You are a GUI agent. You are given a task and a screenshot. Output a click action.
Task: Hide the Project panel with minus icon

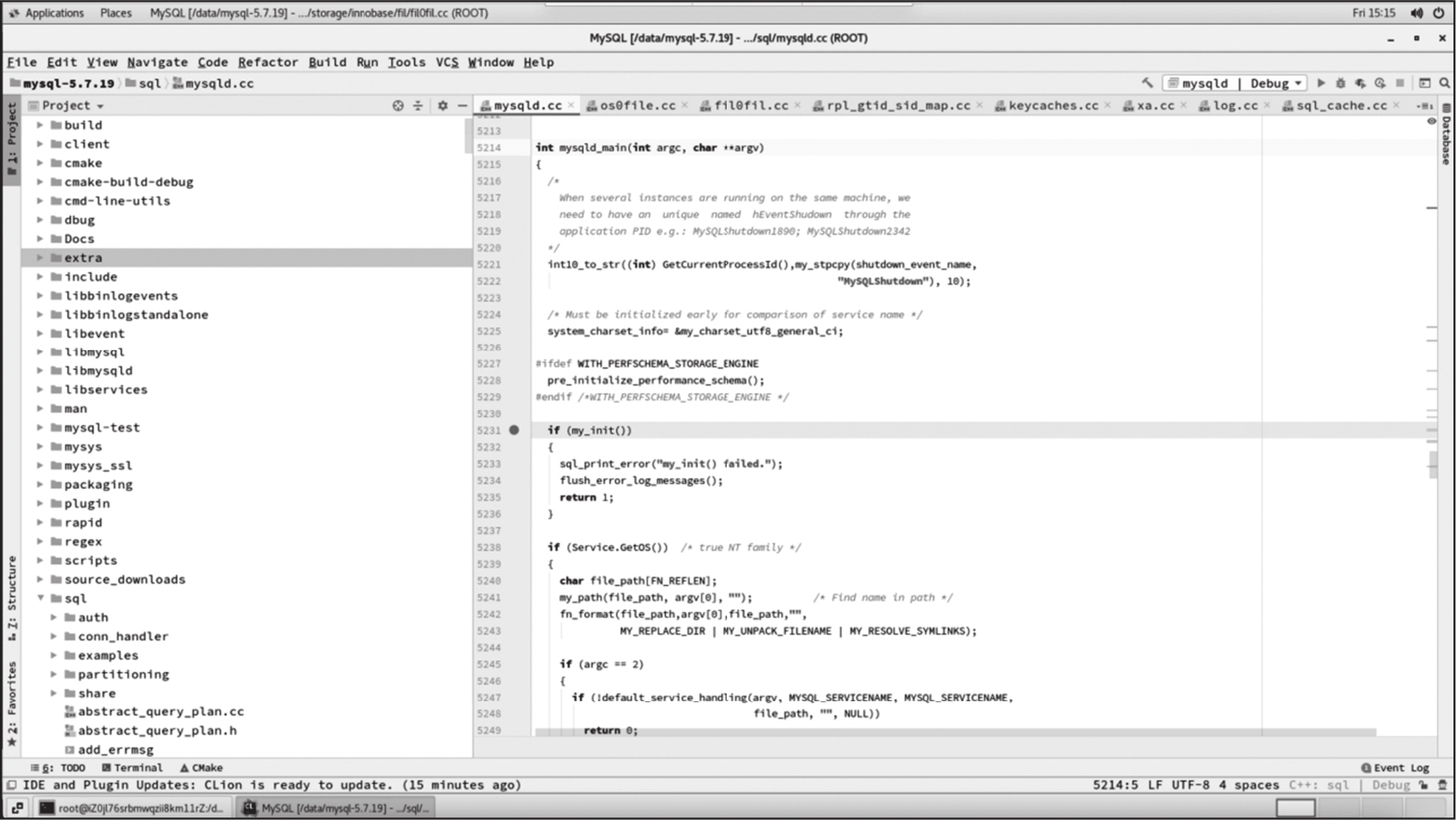point(463,106)
